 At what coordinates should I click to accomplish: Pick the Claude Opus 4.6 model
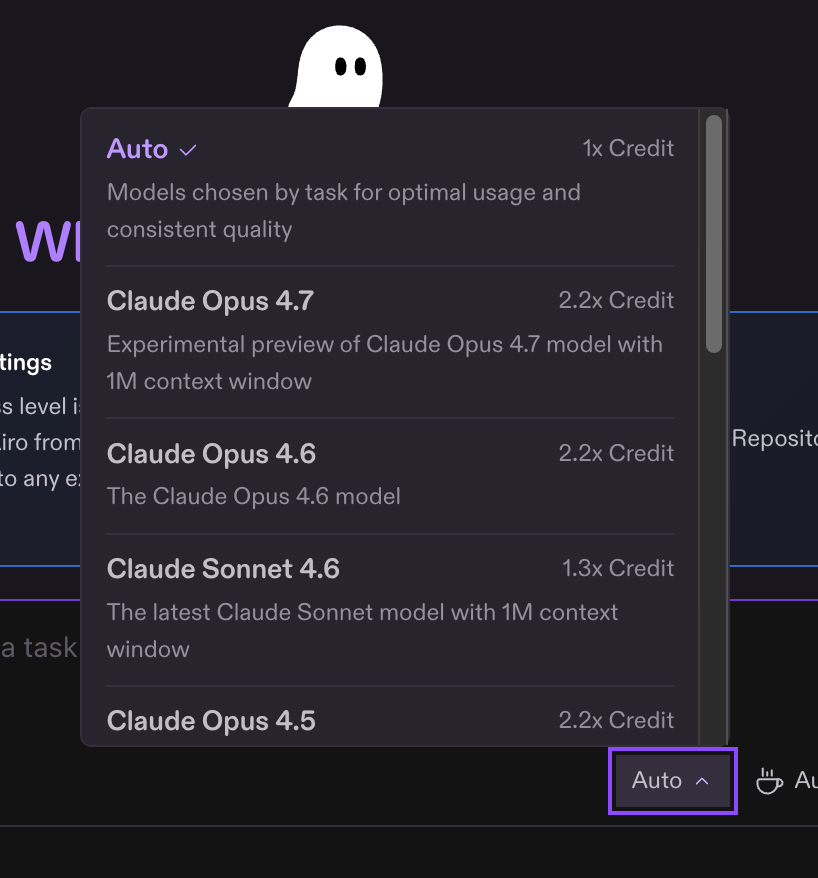tap(390, 475)
